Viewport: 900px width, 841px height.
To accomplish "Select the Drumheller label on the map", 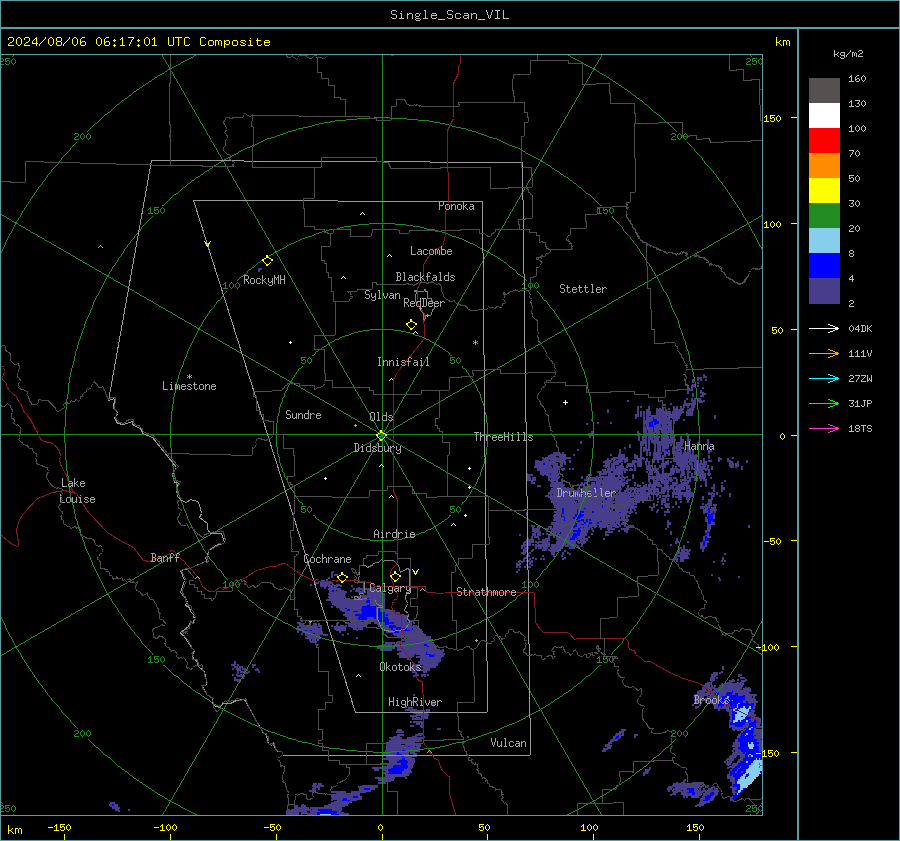I will [x=586, y=493].
